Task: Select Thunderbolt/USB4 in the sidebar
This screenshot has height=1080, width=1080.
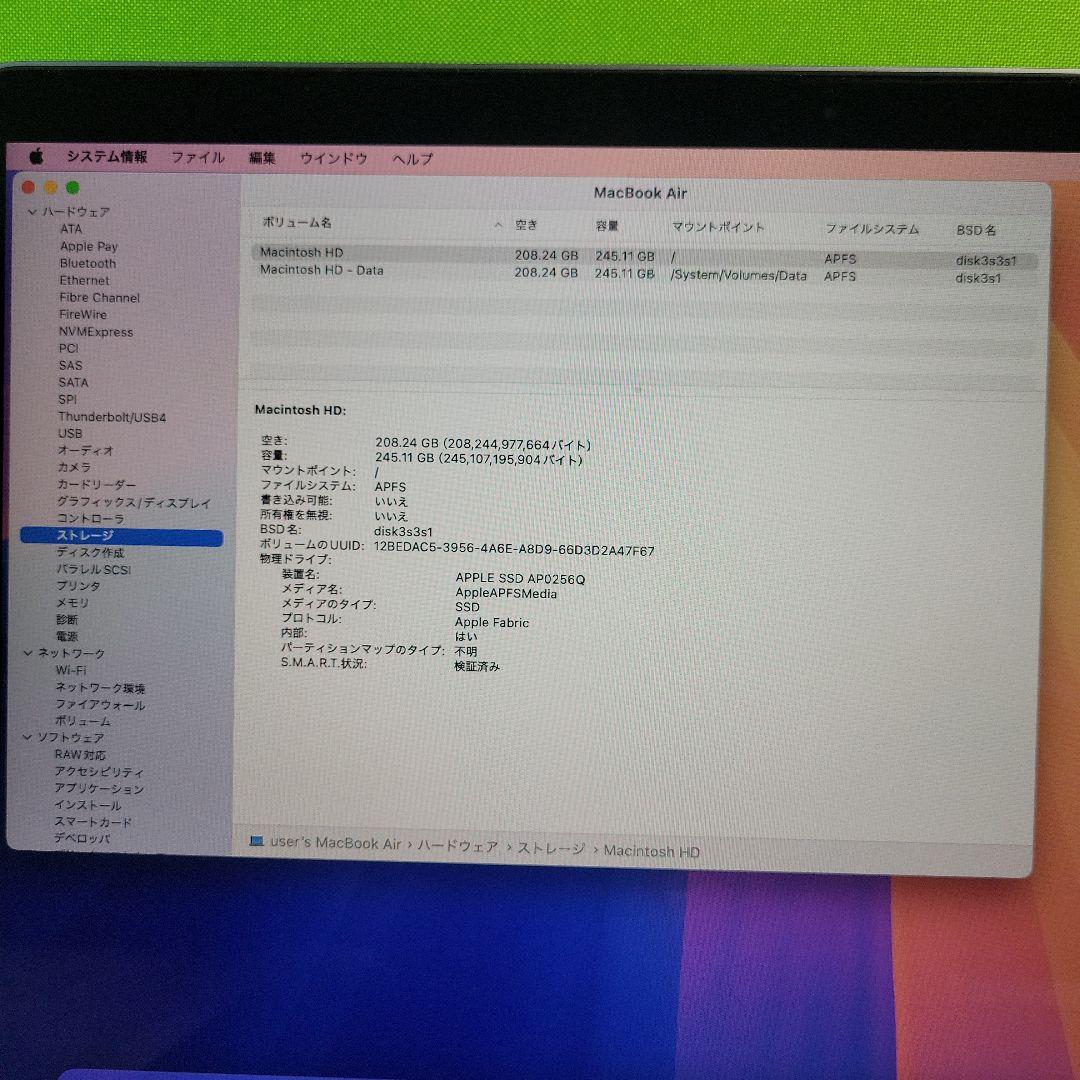Action: click(114, 416)
